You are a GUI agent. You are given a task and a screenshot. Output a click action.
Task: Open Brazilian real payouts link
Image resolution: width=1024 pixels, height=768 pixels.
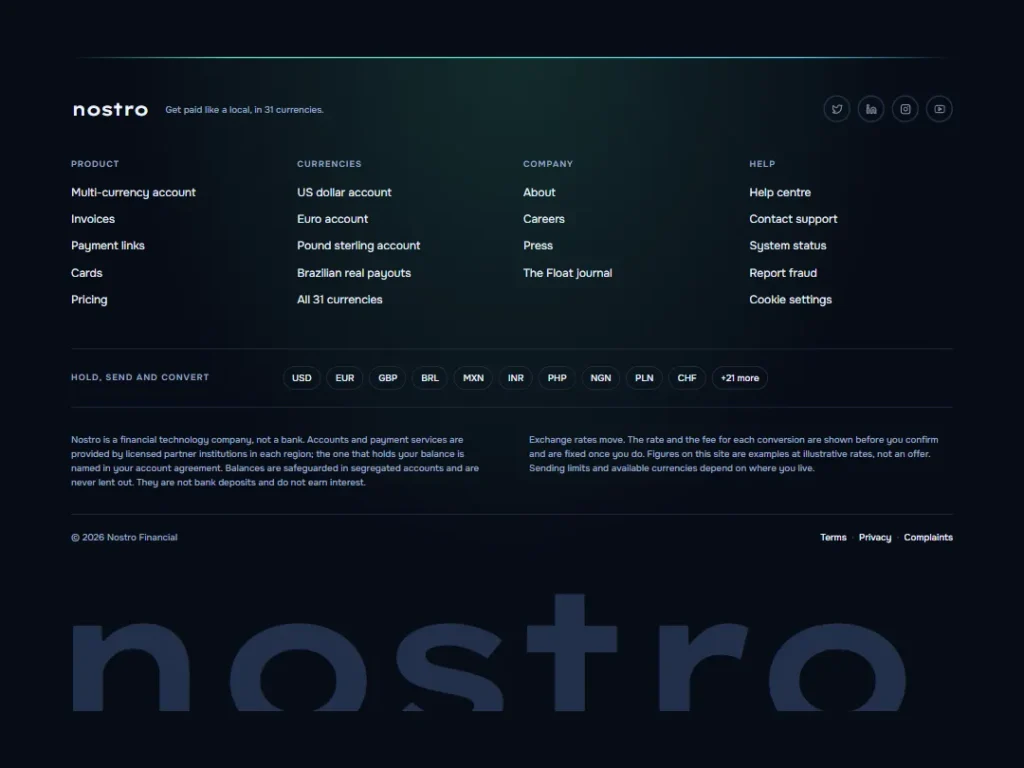354,273
